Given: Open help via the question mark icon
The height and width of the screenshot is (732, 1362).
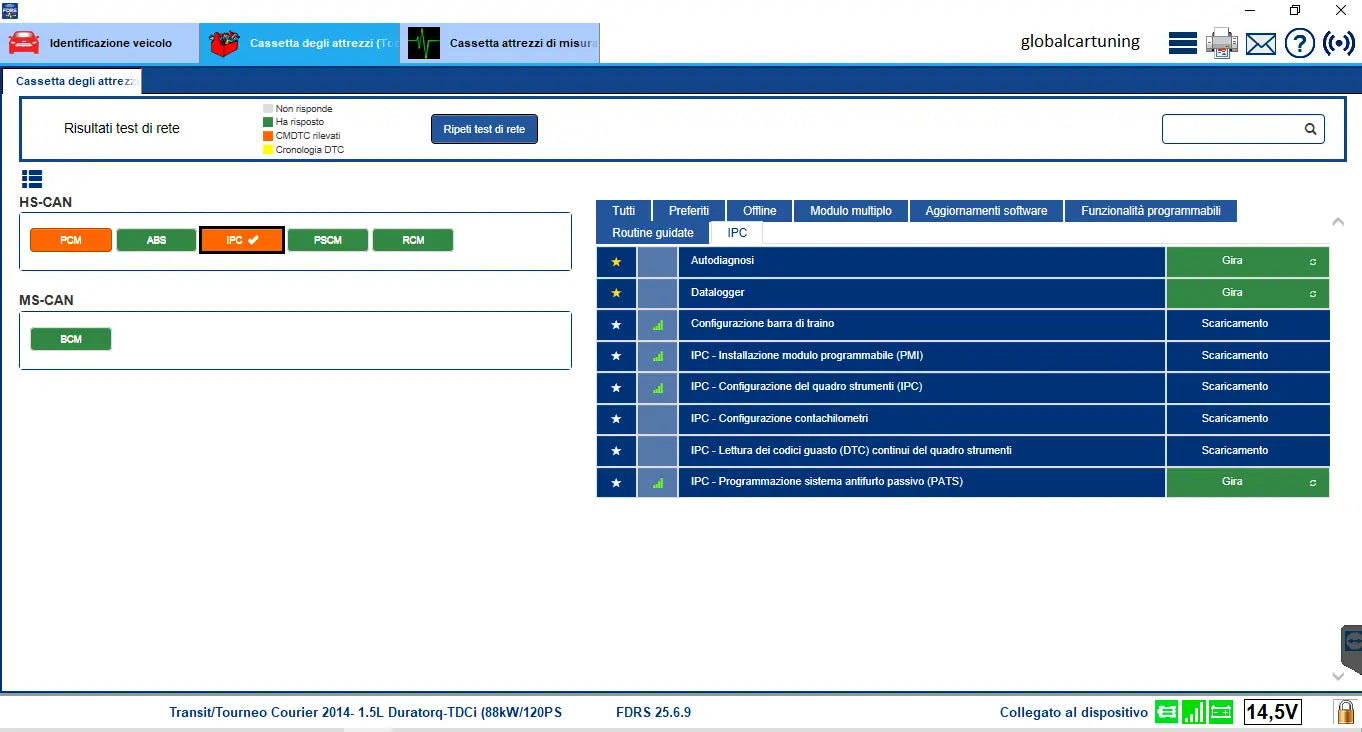Looking at the screenshot, I should [x=1299, y=43].
